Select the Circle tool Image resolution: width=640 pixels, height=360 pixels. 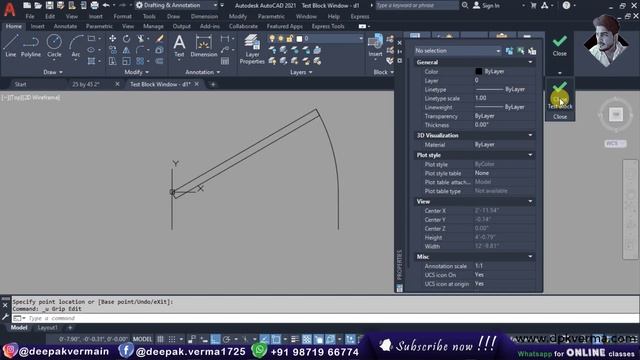(54, 45)
